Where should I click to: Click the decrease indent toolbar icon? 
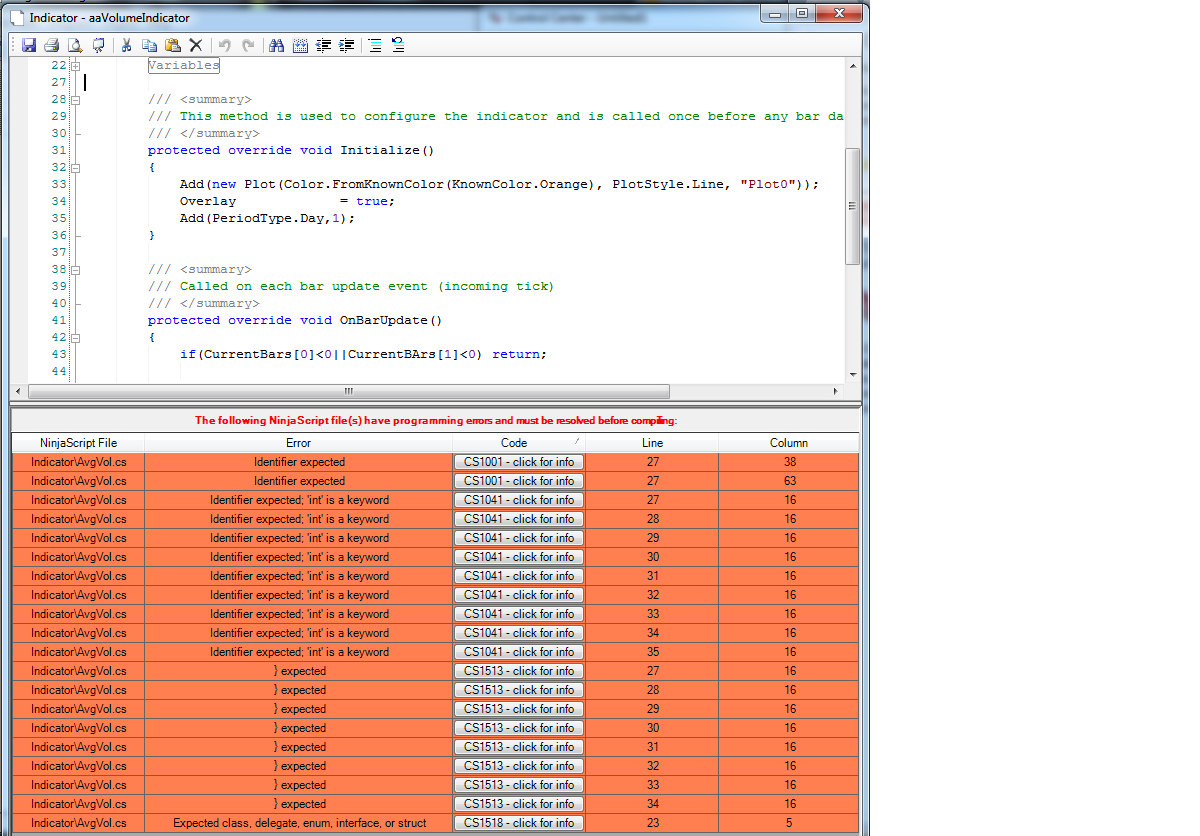pyautogui.click(x=324, y=45)
